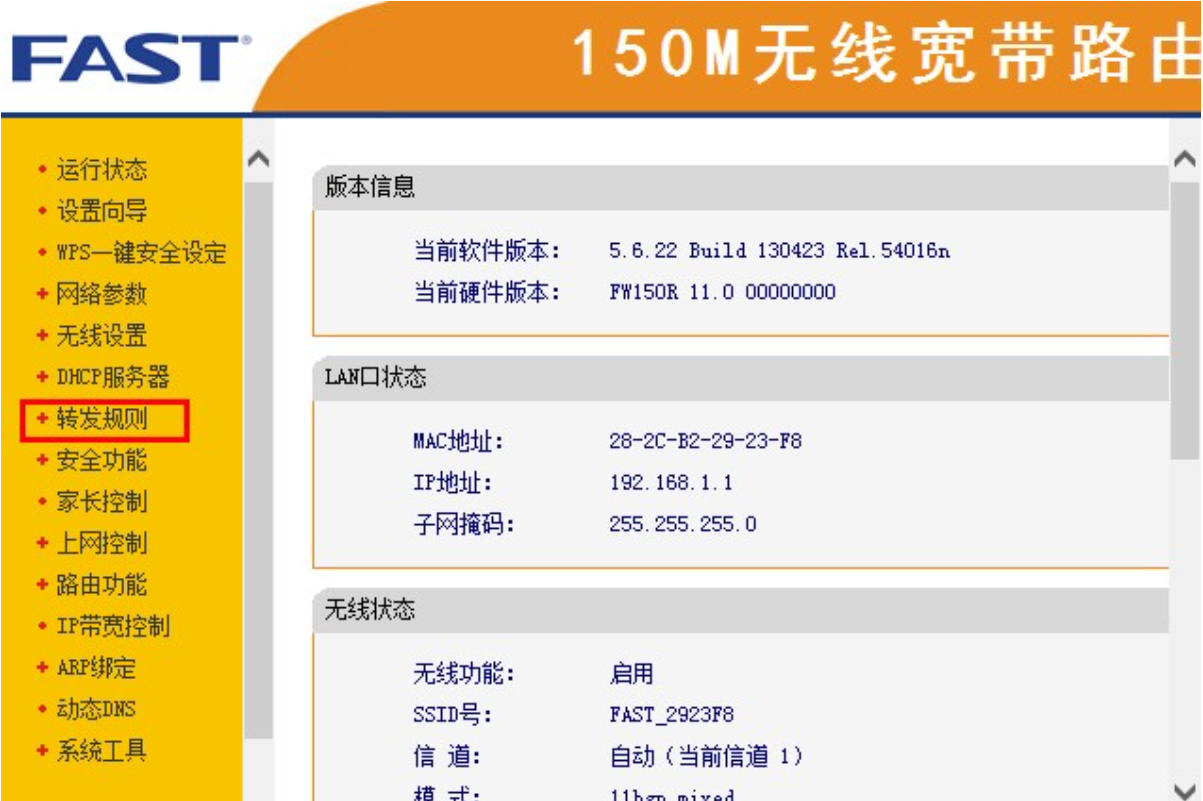This screenshot has width=1203, height=801.
Task: Open 家长控制 parental control
Action: pos(101,502)
